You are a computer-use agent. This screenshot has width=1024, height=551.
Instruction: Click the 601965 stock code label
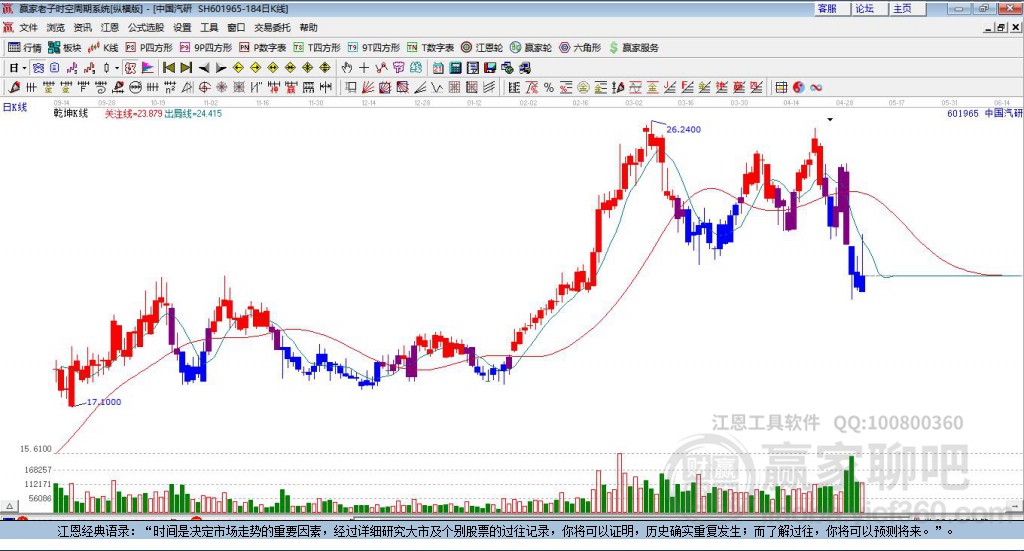click(x=963, y=114)
